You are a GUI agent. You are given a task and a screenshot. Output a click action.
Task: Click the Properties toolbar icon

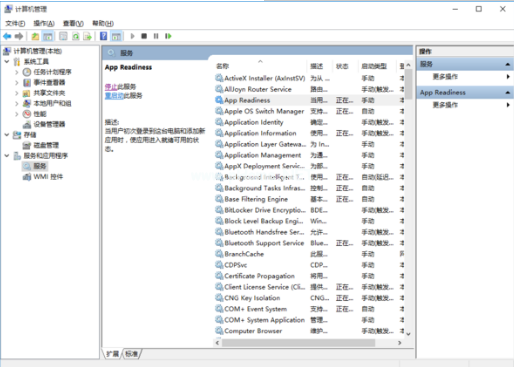[63, 36]
